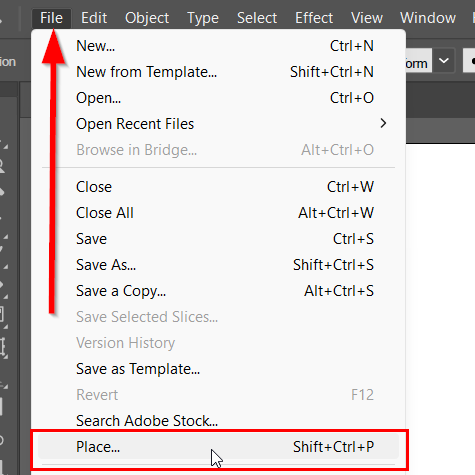Choose New… to create a document

218,46
